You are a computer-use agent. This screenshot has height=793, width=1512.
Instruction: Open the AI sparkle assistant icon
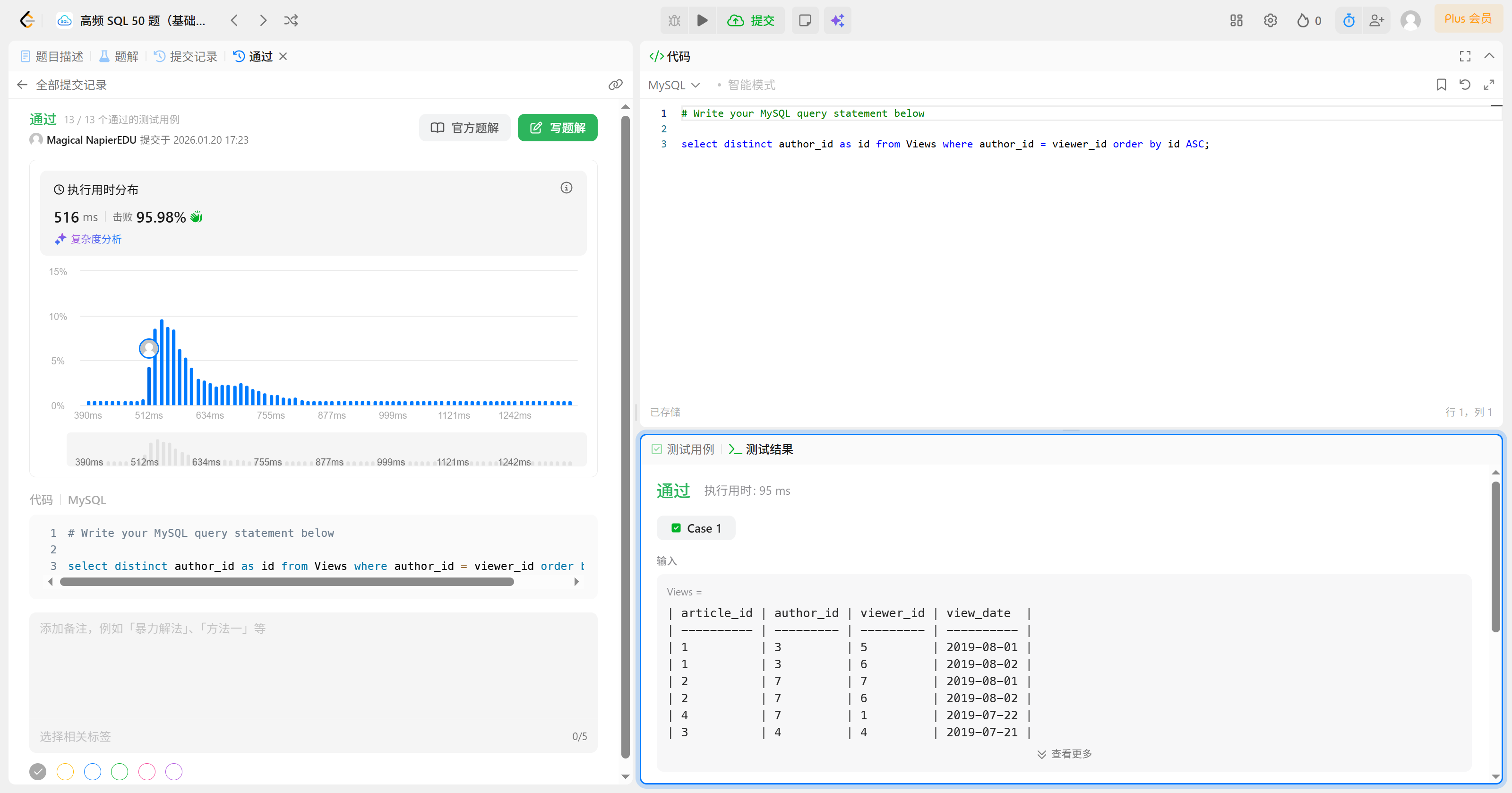(x=837, y=20)
